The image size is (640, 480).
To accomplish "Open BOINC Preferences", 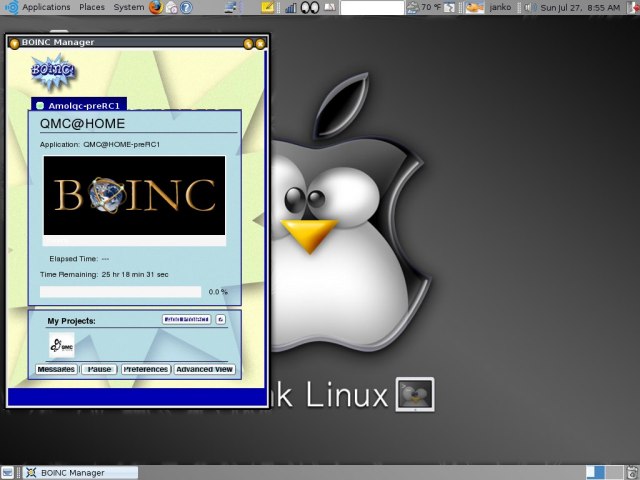I will (145, 369).
